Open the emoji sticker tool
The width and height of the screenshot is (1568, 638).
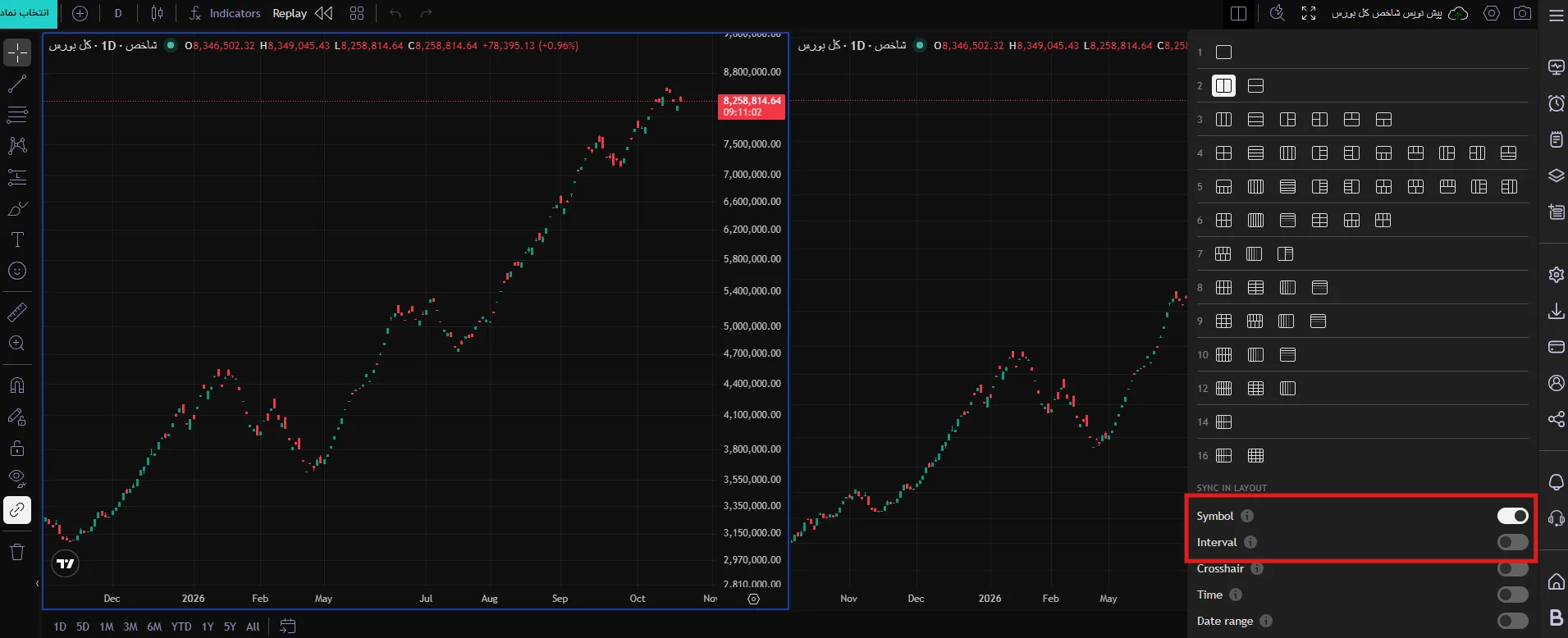click(x=17, y=271)
